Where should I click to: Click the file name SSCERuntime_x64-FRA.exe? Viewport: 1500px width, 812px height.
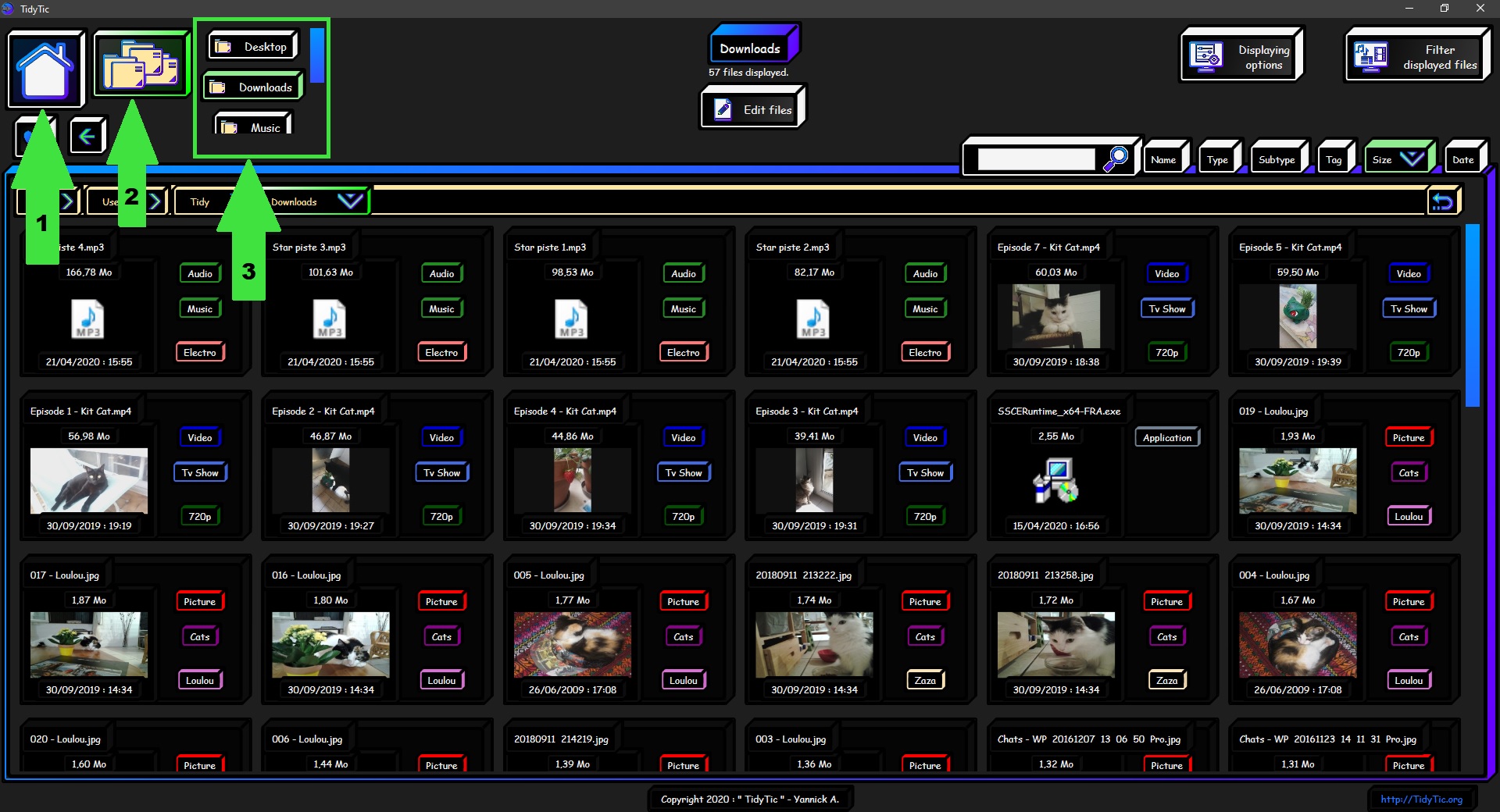1059,411
